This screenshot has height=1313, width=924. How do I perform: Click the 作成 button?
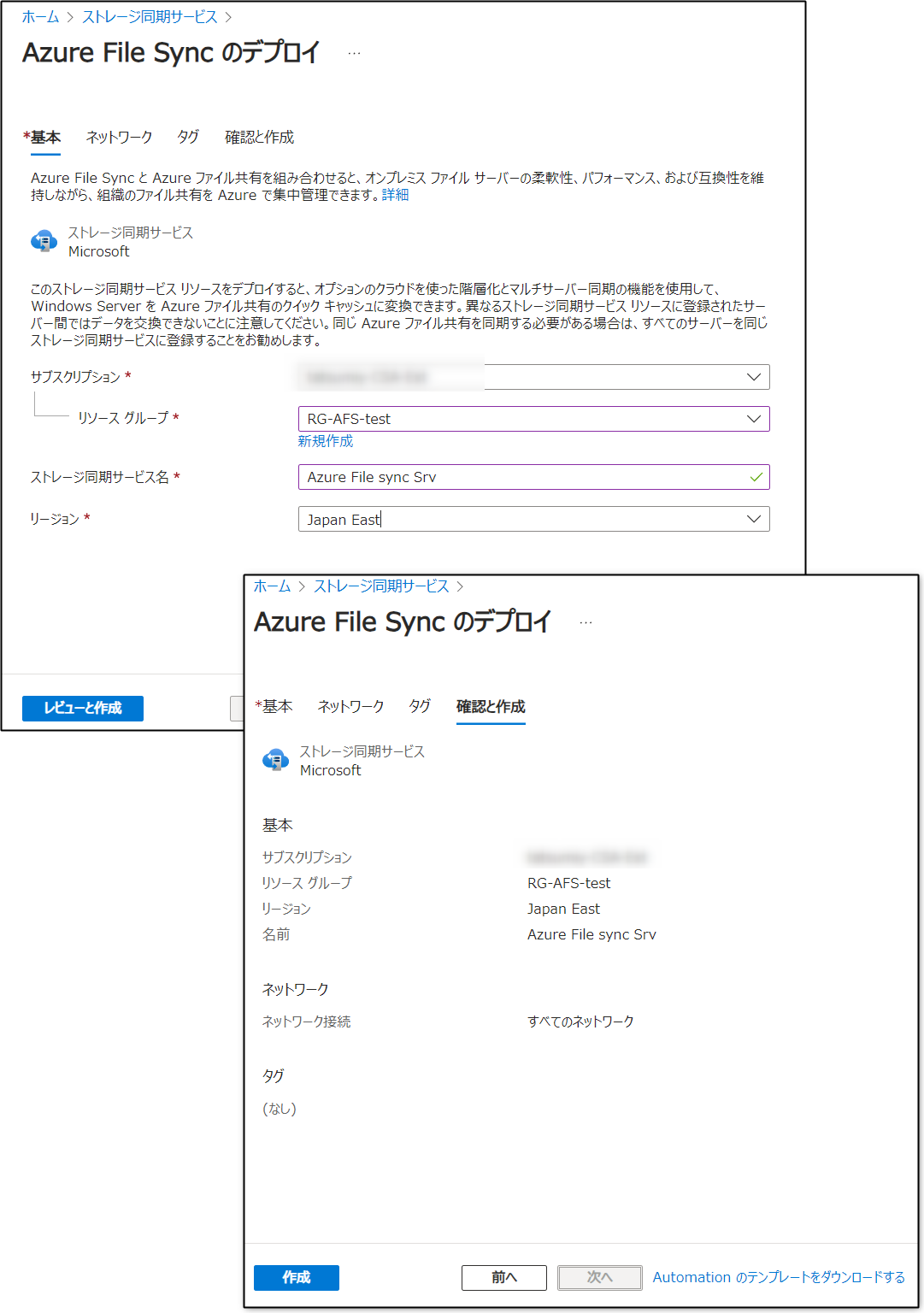coord(297,1278)
